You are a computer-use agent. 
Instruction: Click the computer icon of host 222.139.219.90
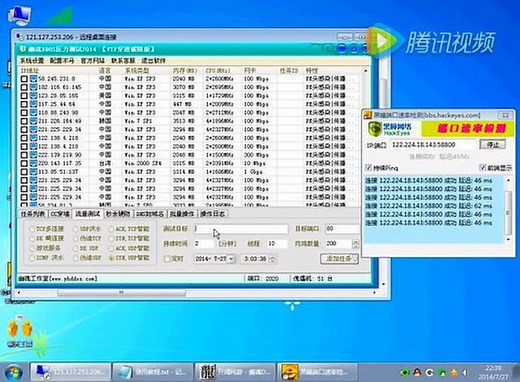(x=33, y=155)
